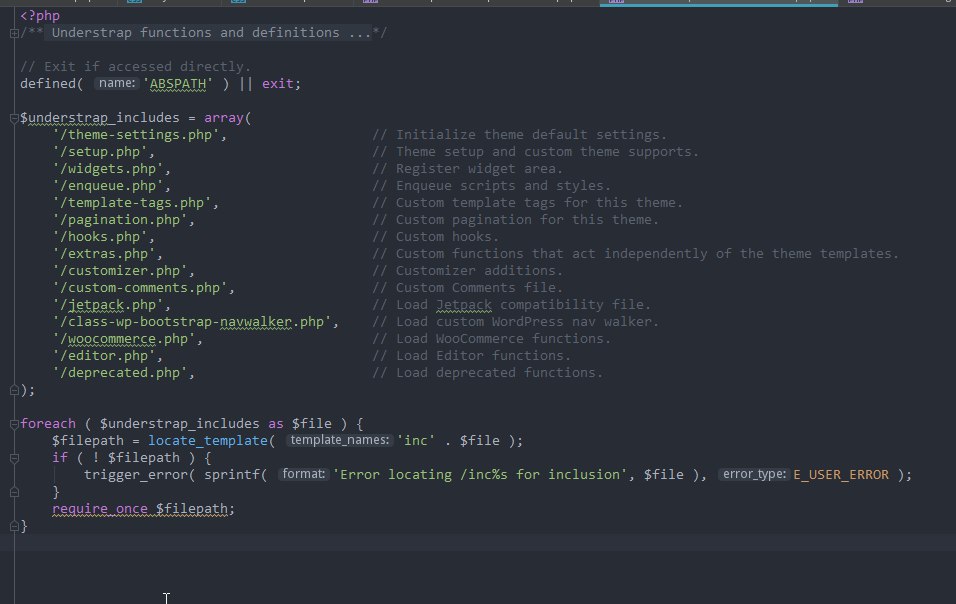This screenshot has height=604, width=956.
Task: Click the '/extras.php' string
Action: point(104,254)
